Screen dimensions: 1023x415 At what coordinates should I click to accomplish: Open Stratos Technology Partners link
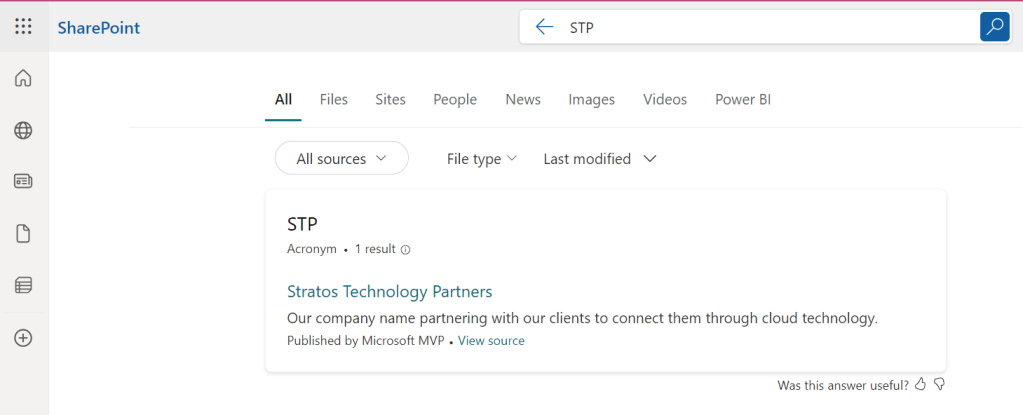click(389, 292)
